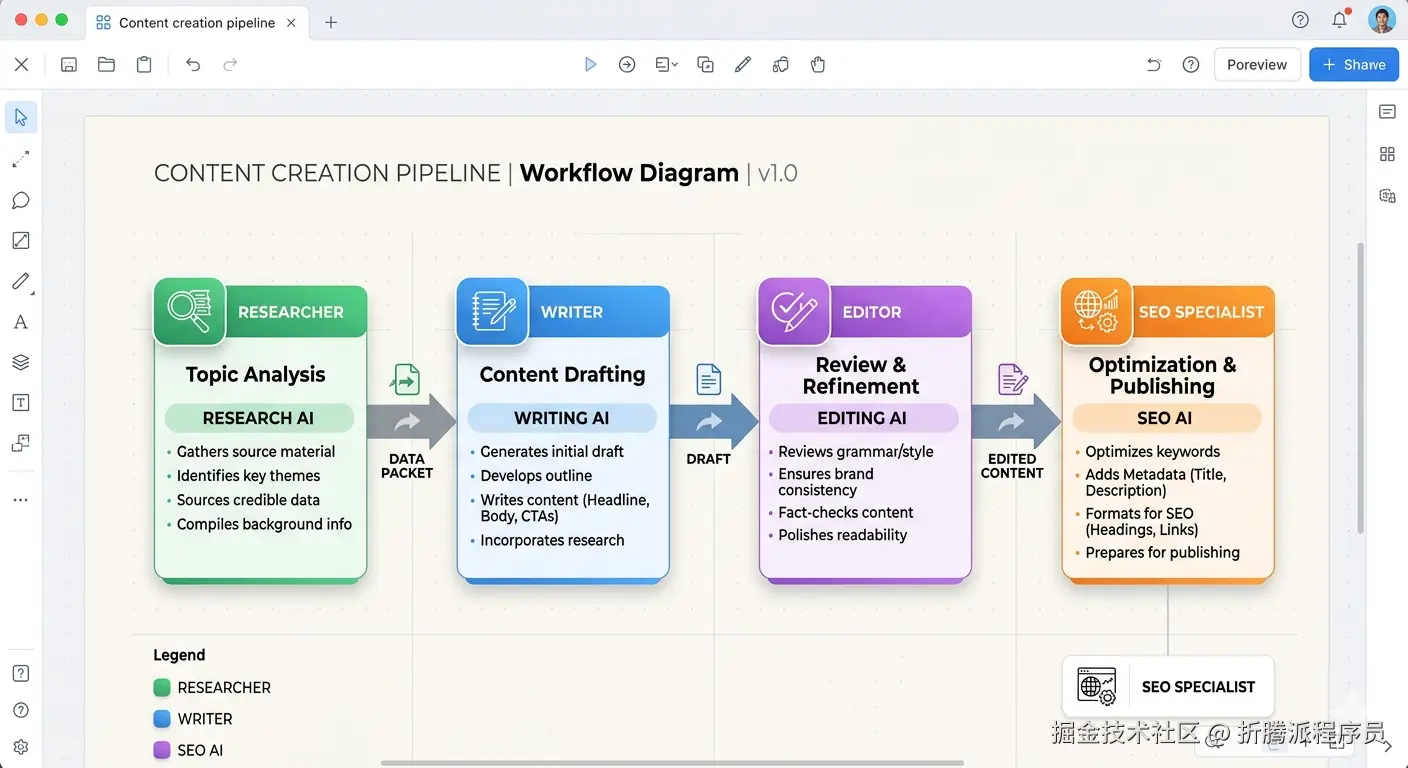Image resolution: width=1408 pixels, height=768 pixels.
Task: Click the Preview button
Action: pyautogui.click(x=1257, y=65)
